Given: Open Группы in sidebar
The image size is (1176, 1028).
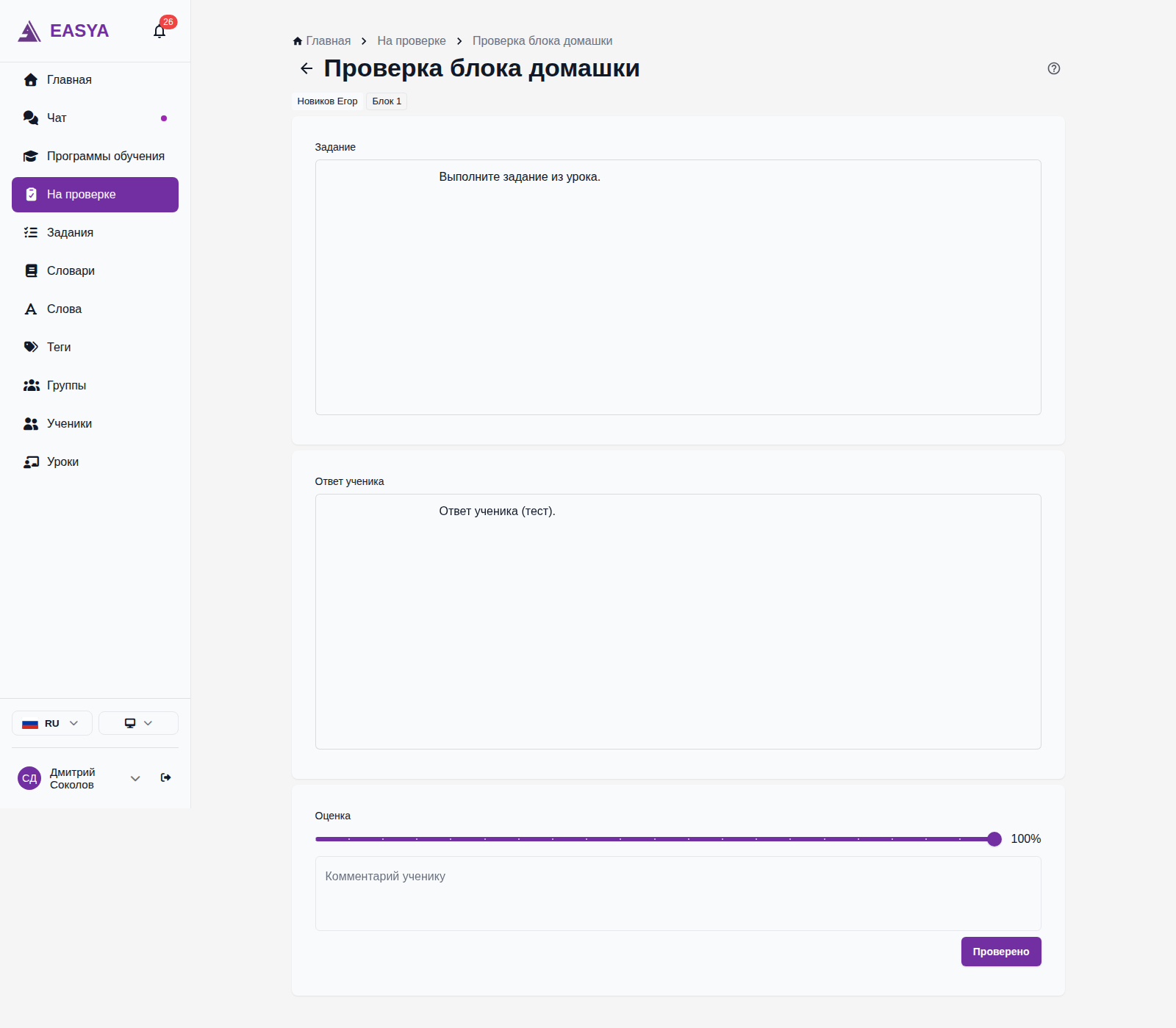Looking at the screenshot, I should [95, 386].
